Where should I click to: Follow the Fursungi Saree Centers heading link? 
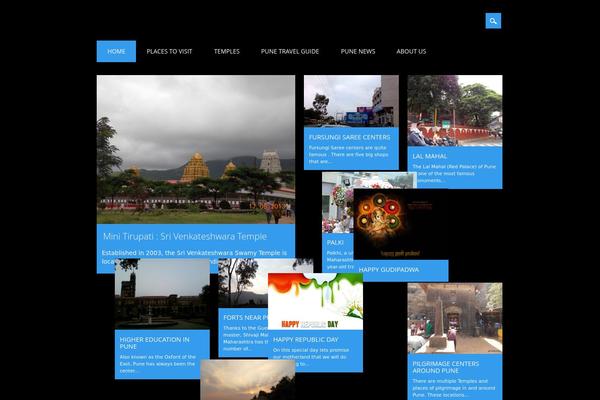coord(349,137)
